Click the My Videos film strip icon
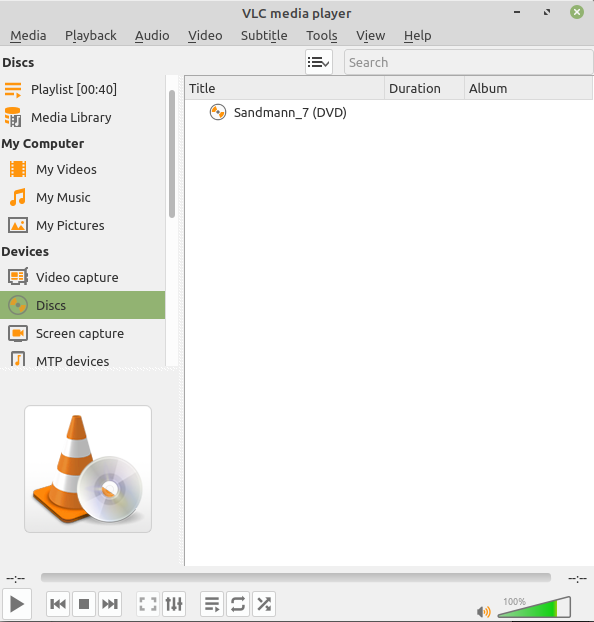 click(x=18, y=169)
